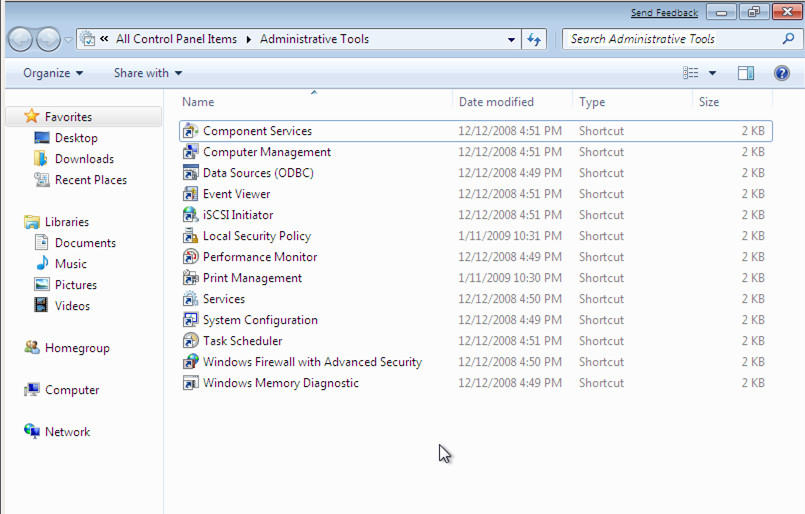Select the Libraries tree item label
The image size is (805, 514).
click(x=67, y=222)
